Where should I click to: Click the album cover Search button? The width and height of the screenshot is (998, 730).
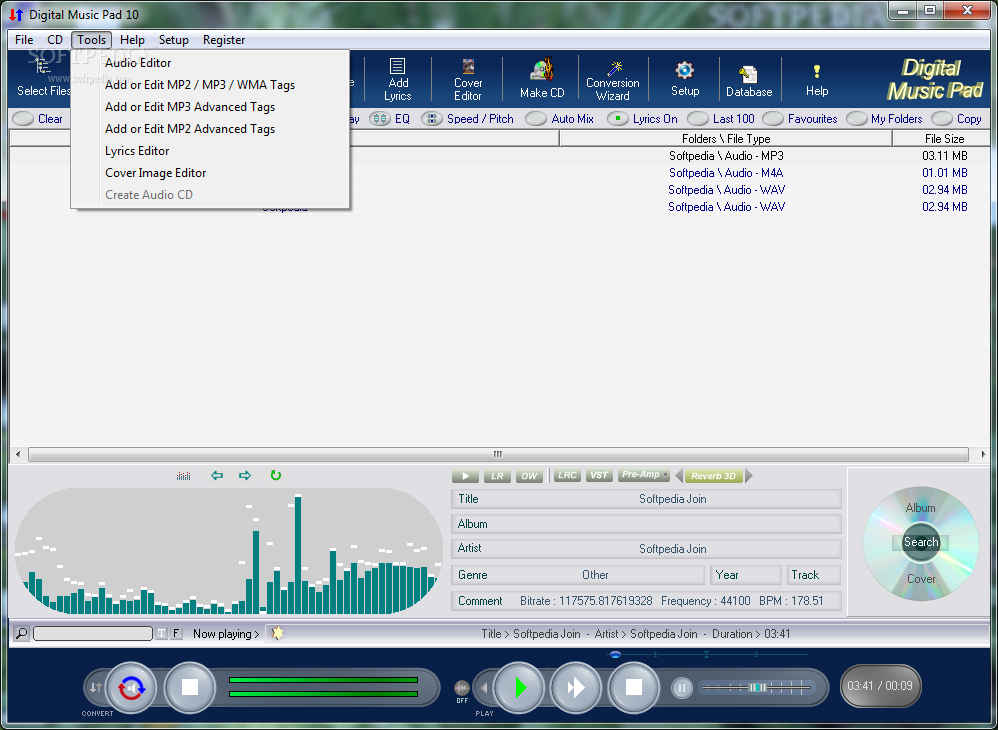pyautogui.click(x=921, y=542)
